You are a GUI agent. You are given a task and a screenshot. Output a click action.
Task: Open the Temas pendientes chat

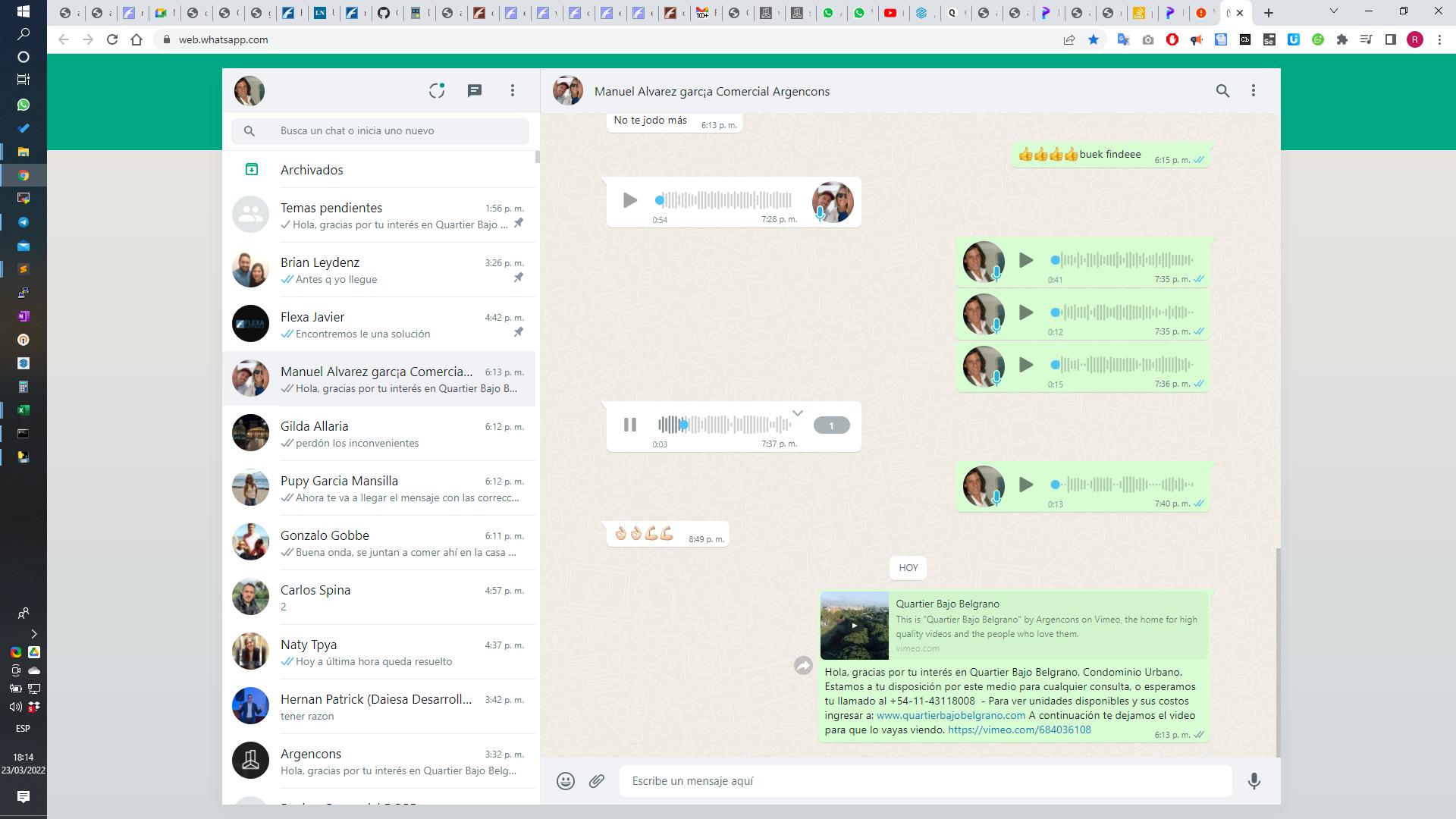(x=379, y=215)
